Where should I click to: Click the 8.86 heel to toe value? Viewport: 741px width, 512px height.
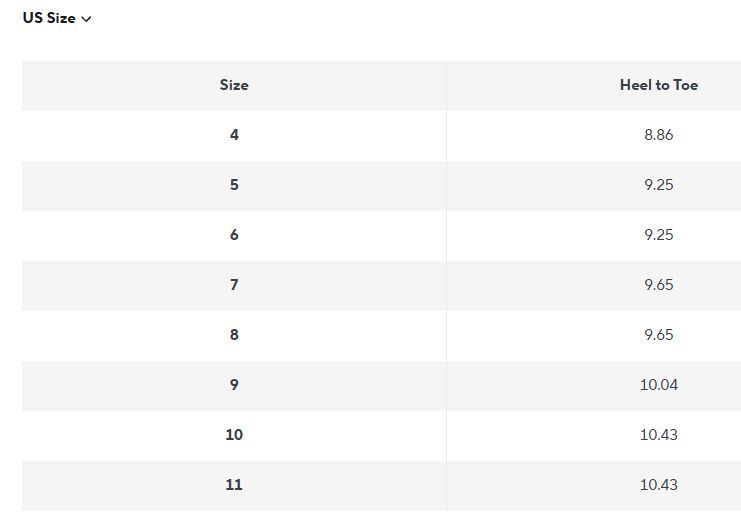(x=658, y=135)
